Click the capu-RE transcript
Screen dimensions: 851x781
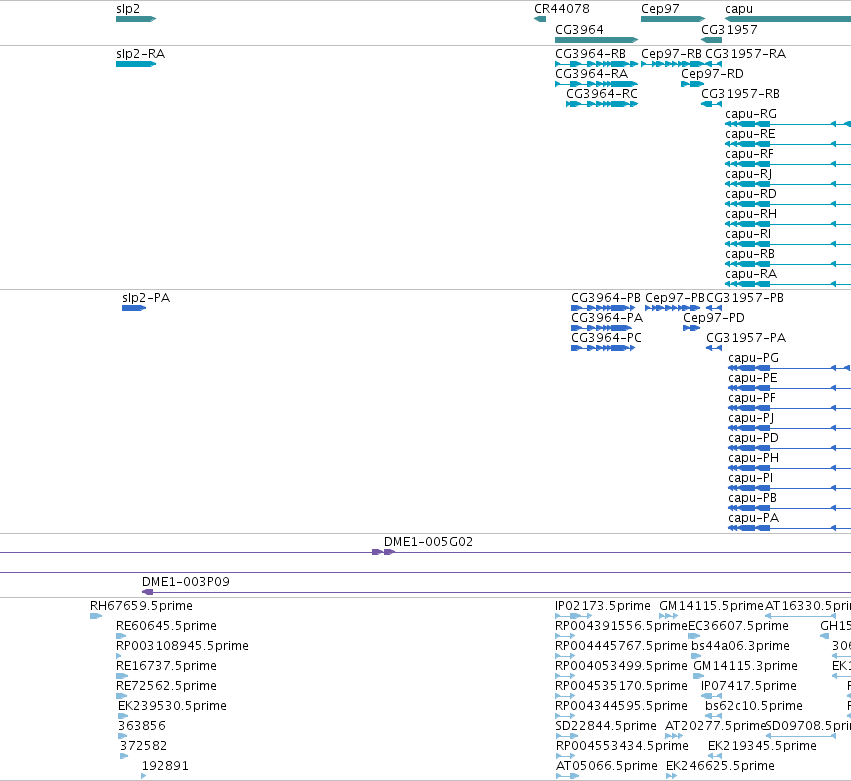788,144
